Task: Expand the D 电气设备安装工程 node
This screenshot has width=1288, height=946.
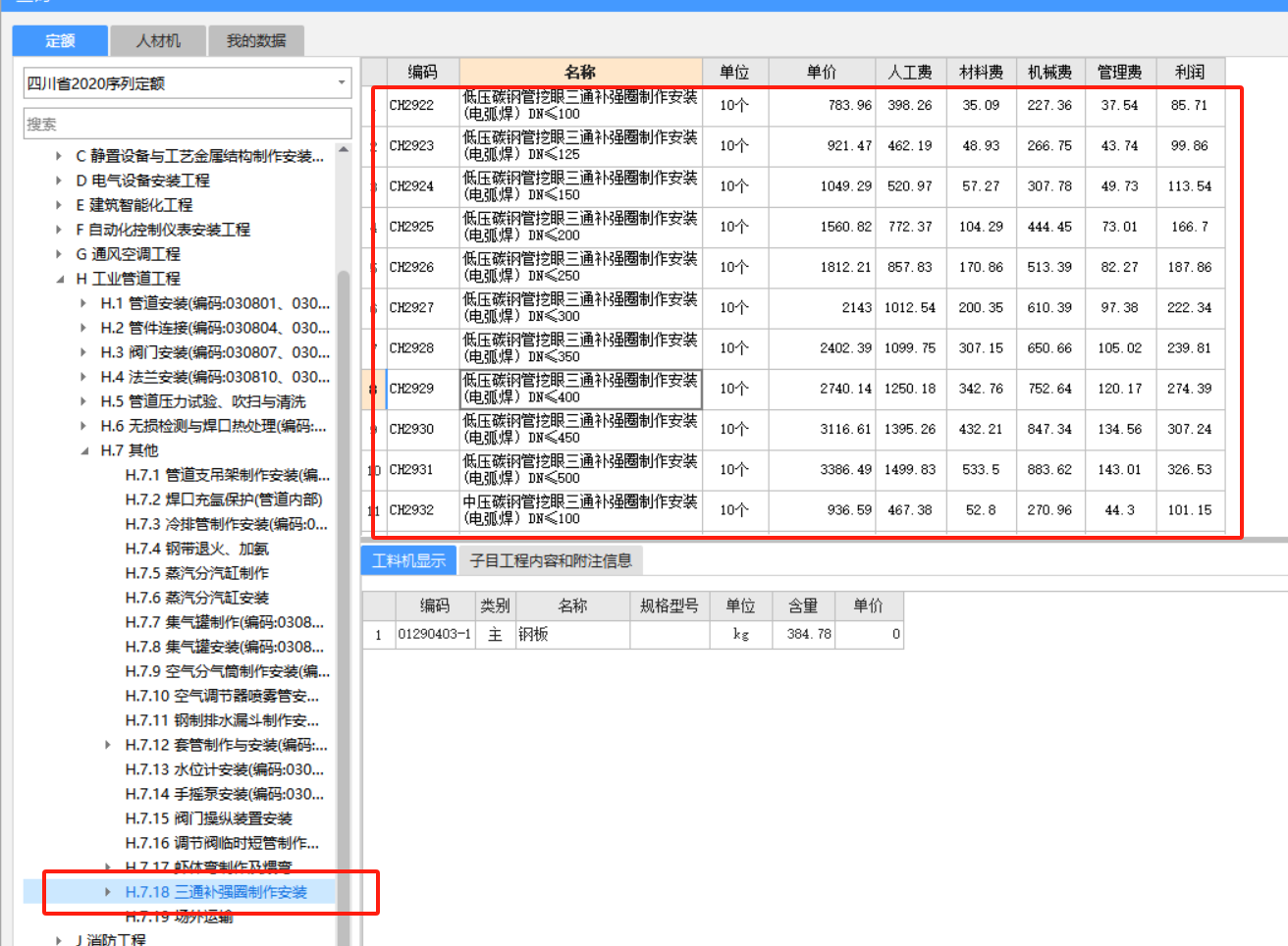Action: [59, 181]
